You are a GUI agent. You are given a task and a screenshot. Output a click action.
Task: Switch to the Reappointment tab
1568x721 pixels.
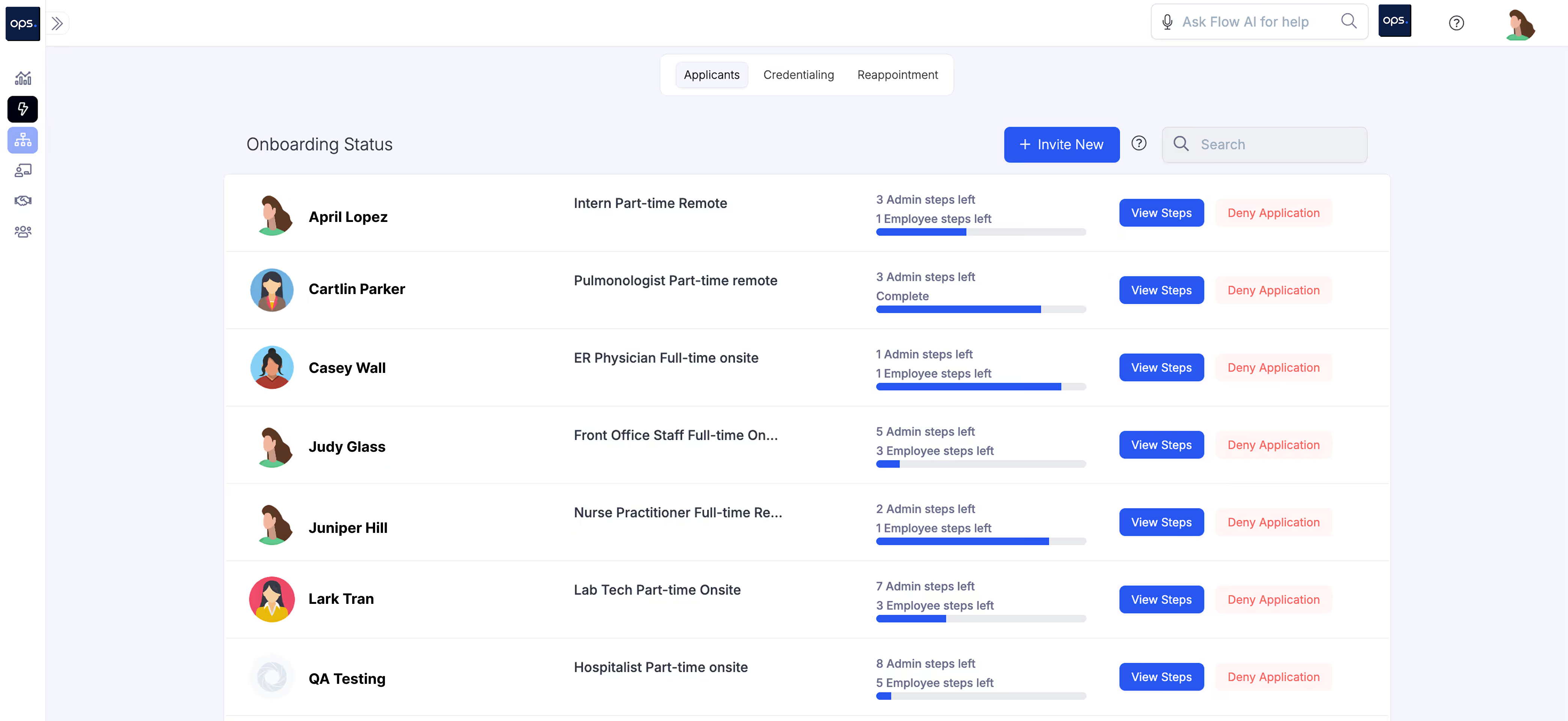(897, 75)
